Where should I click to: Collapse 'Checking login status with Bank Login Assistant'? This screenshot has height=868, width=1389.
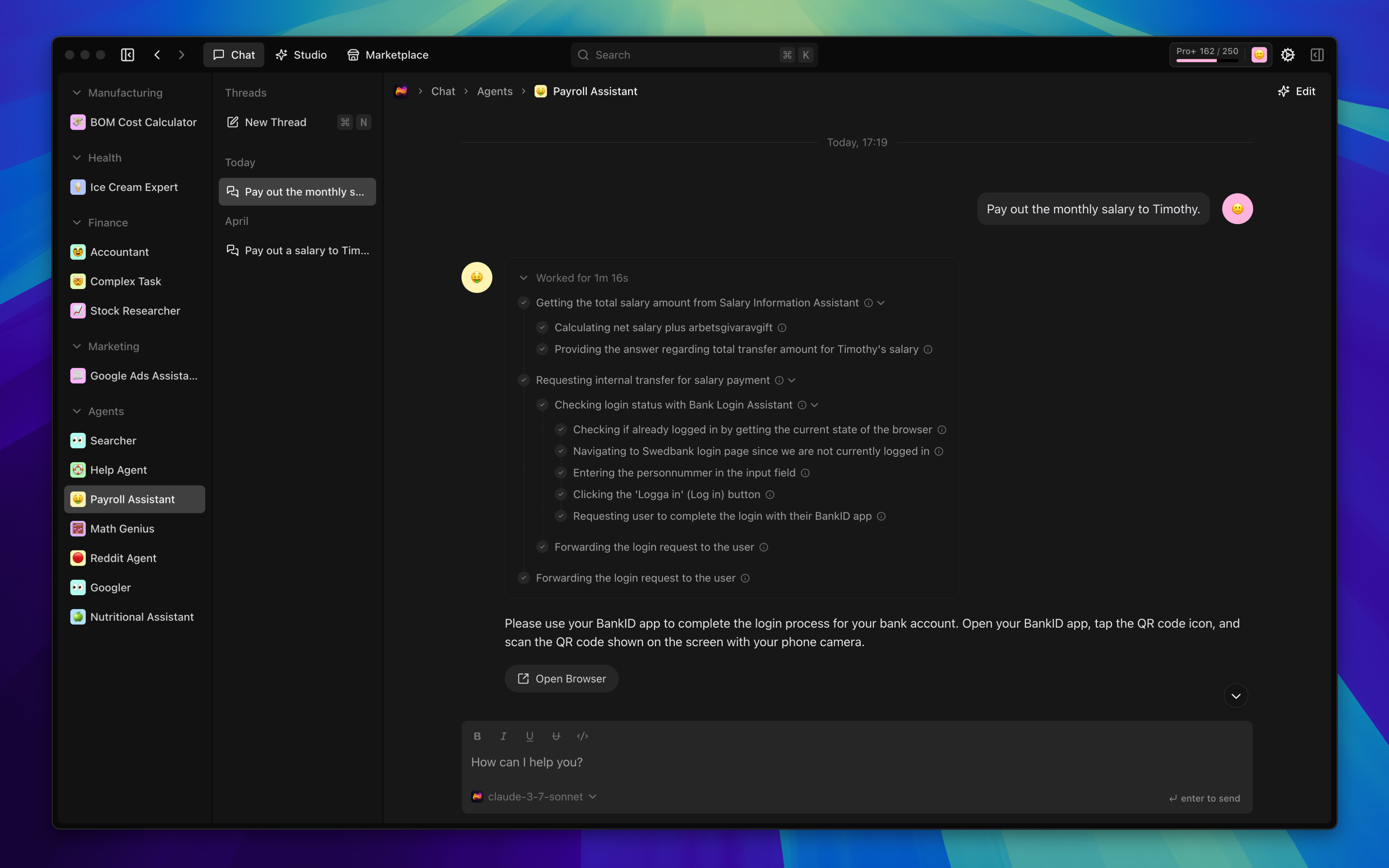tap(814, 405)
